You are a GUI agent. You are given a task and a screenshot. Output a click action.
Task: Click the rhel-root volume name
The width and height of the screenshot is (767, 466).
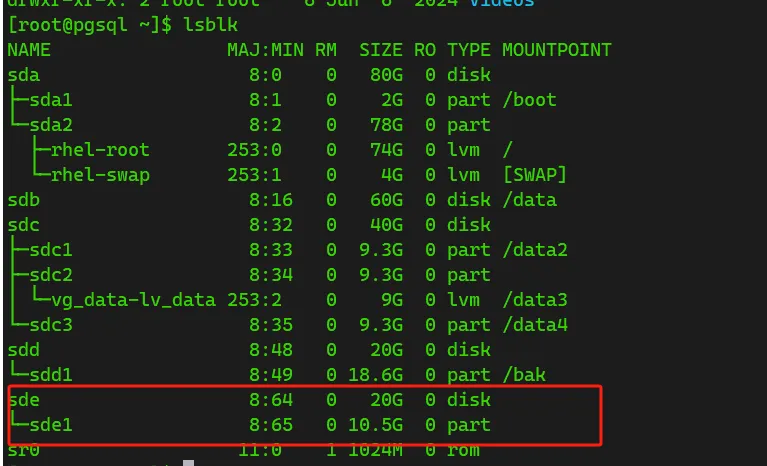coord(100,150)
